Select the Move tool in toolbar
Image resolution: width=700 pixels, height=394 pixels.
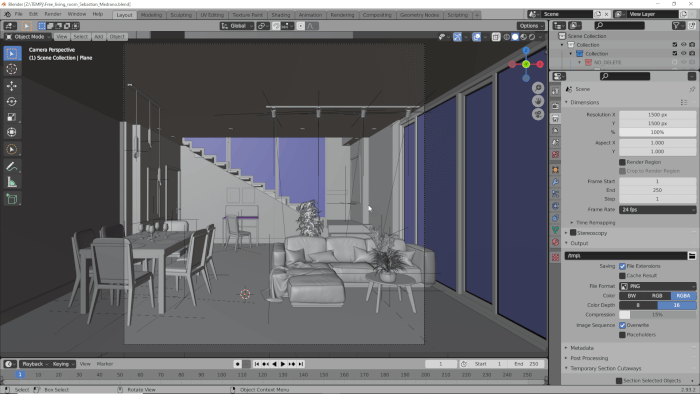12,86
